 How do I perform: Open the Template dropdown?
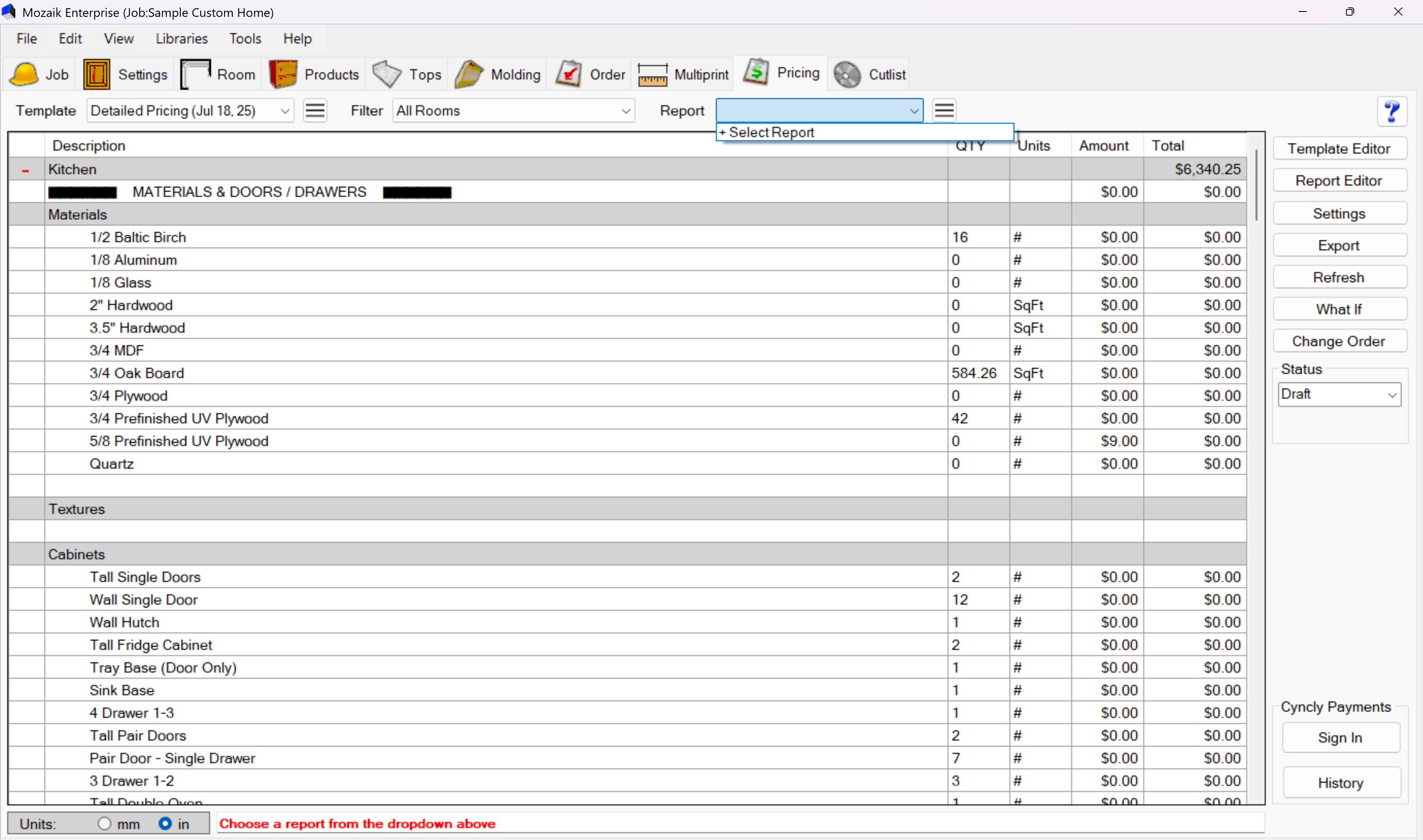[189, 111]
